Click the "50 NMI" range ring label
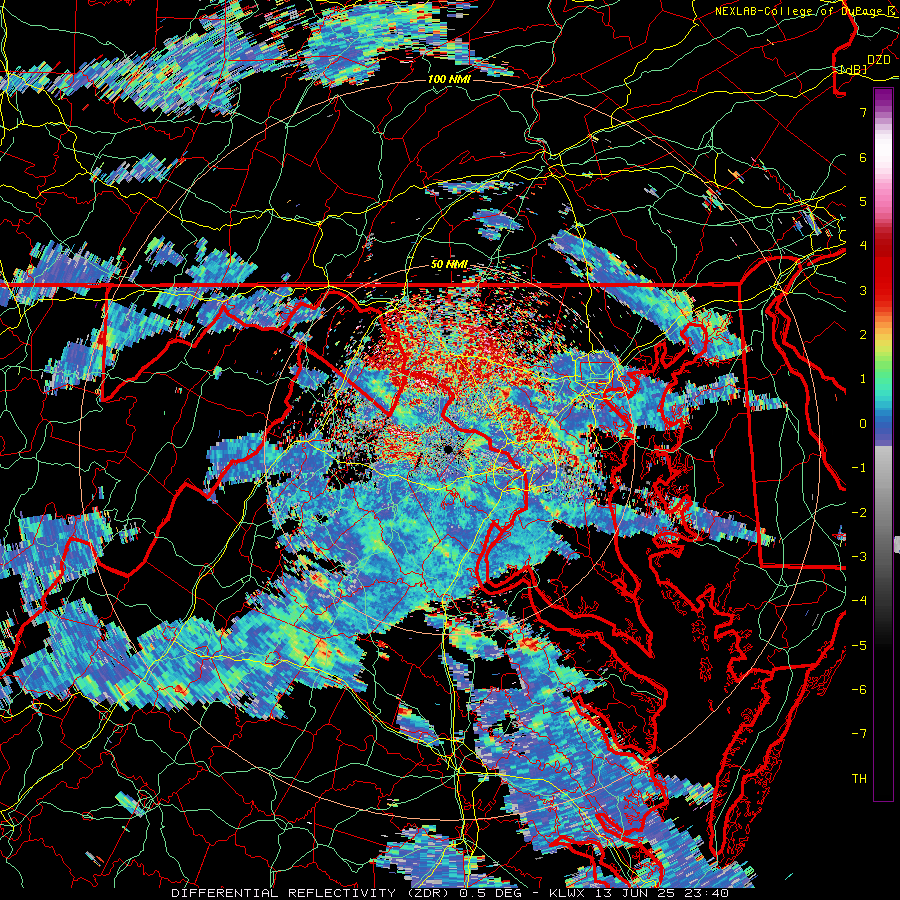Screen dimensions: 900x900 449,265
